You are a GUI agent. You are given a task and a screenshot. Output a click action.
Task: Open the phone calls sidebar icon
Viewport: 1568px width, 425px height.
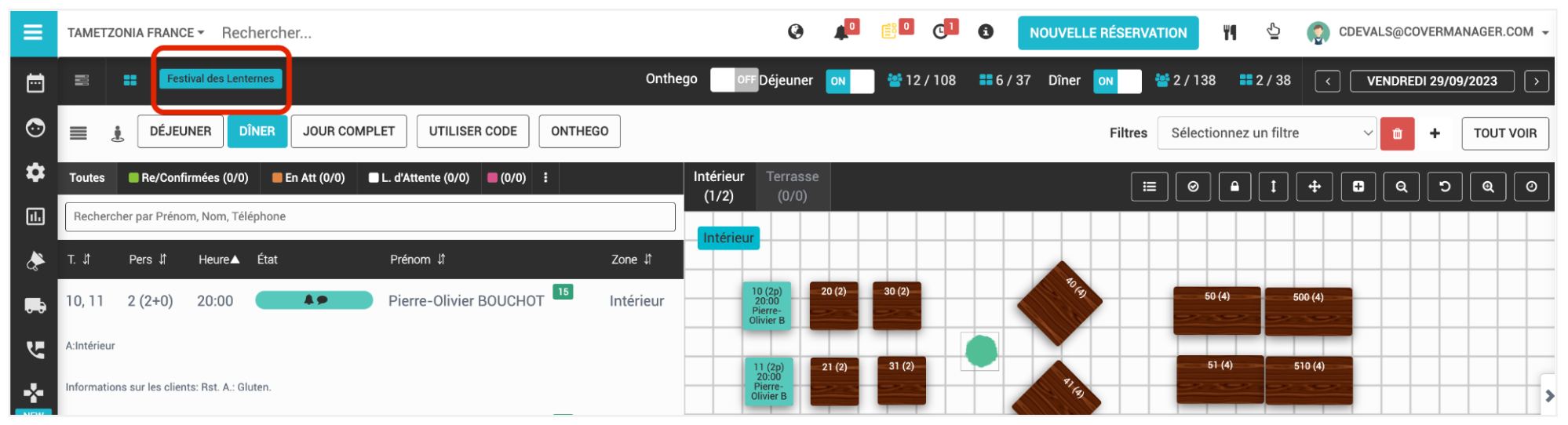35,349
